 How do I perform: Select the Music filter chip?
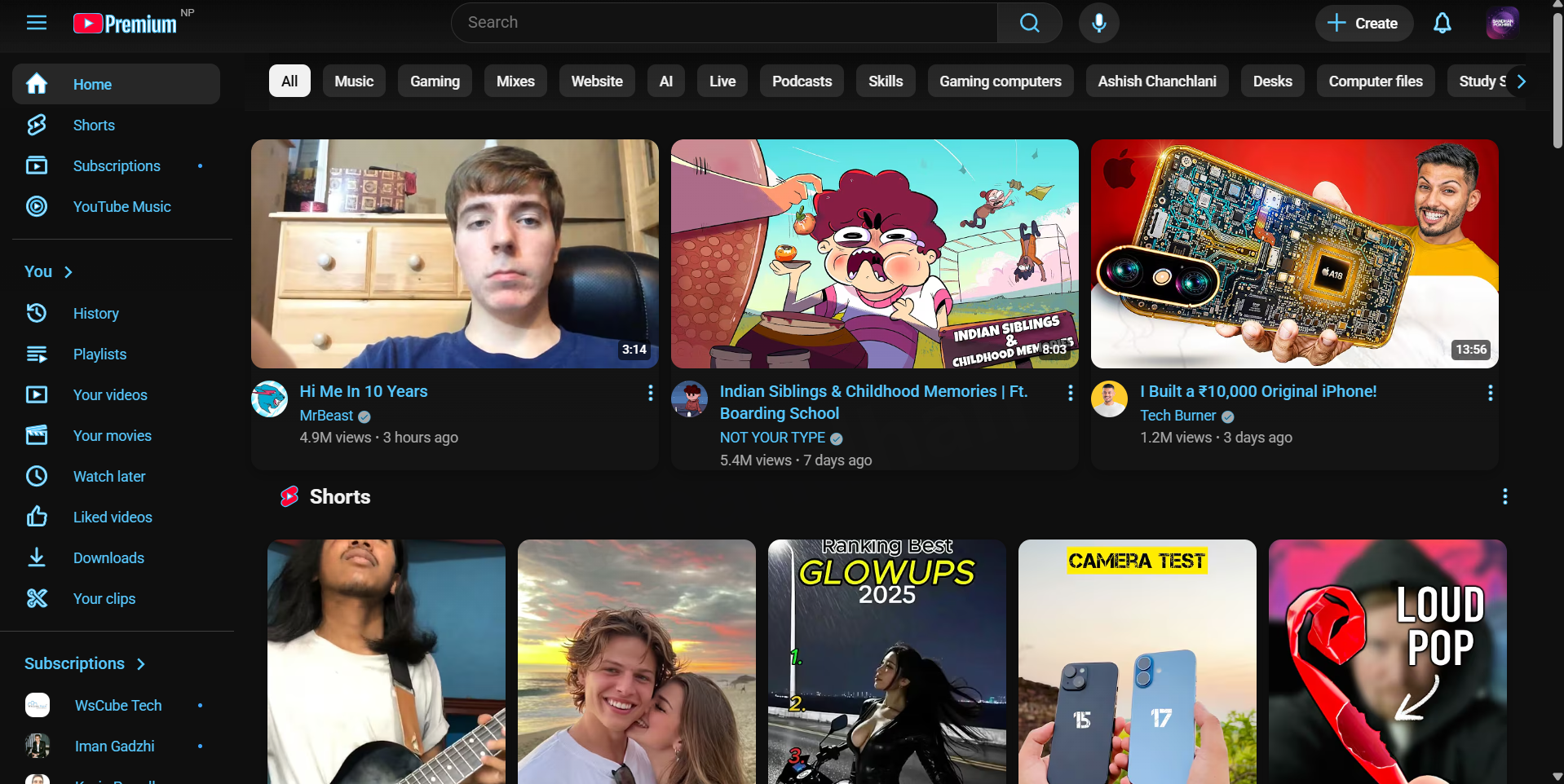(354, 81)
